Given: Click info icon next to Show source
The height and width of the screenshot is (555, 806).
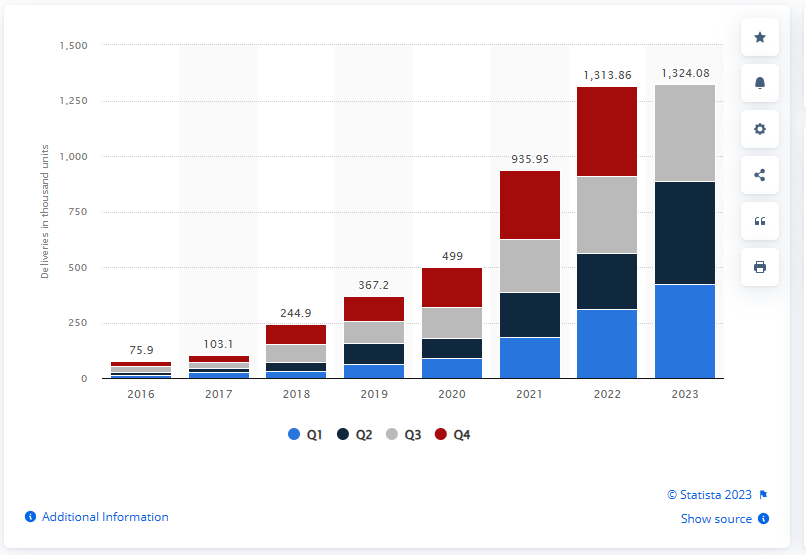Looking at the screenshot, I should (x=764, y=519).
